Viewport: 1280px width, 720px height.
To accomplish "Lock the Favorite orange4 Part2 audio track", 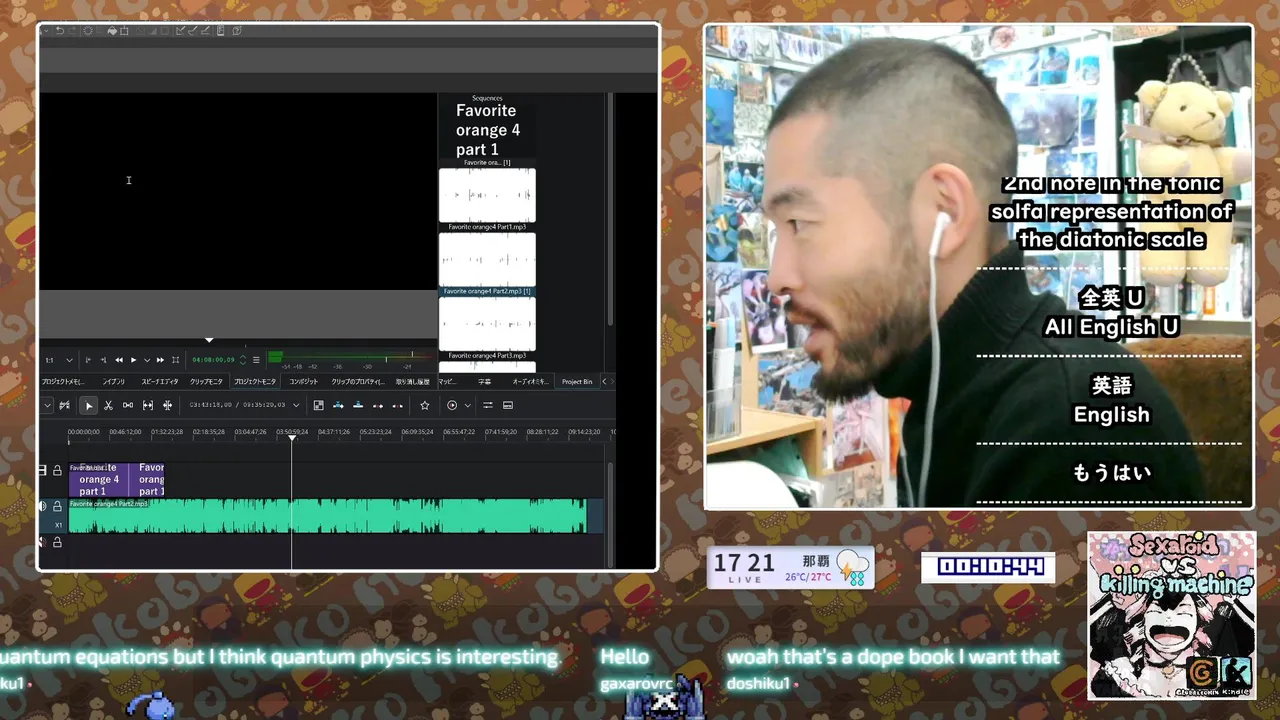I will (57, 507).
